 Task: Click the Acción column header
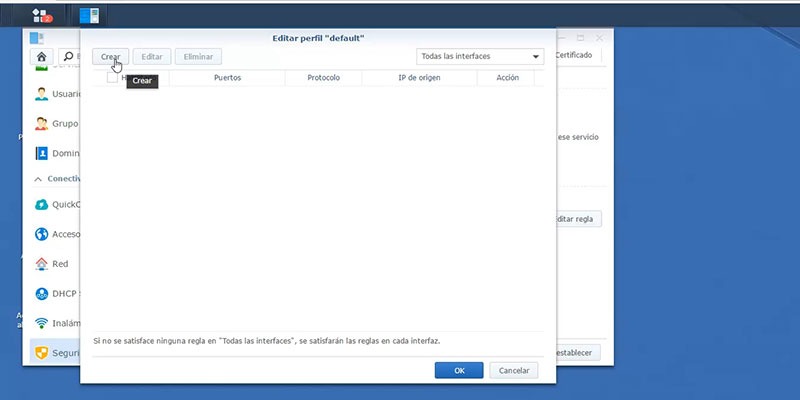click(507, 78)
